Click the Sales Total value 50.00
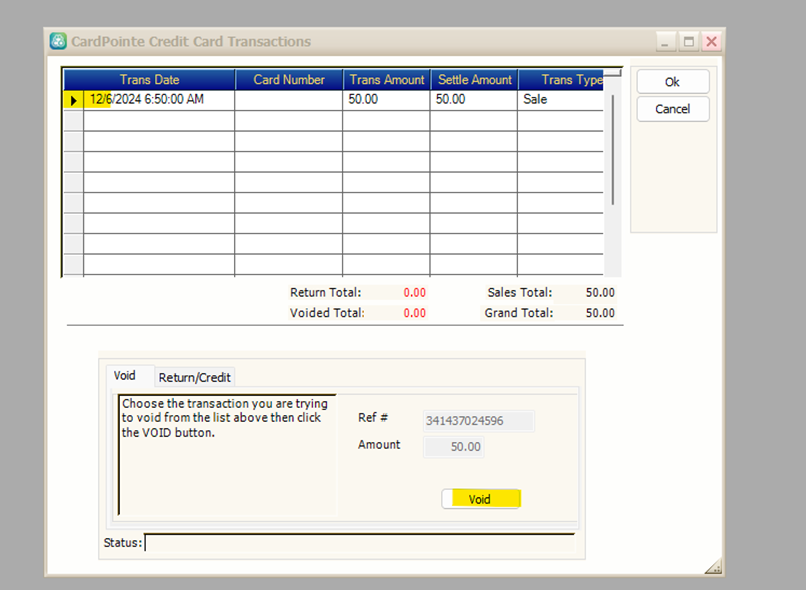Viewport: 806px width, 590px height. tap(600, 292)
